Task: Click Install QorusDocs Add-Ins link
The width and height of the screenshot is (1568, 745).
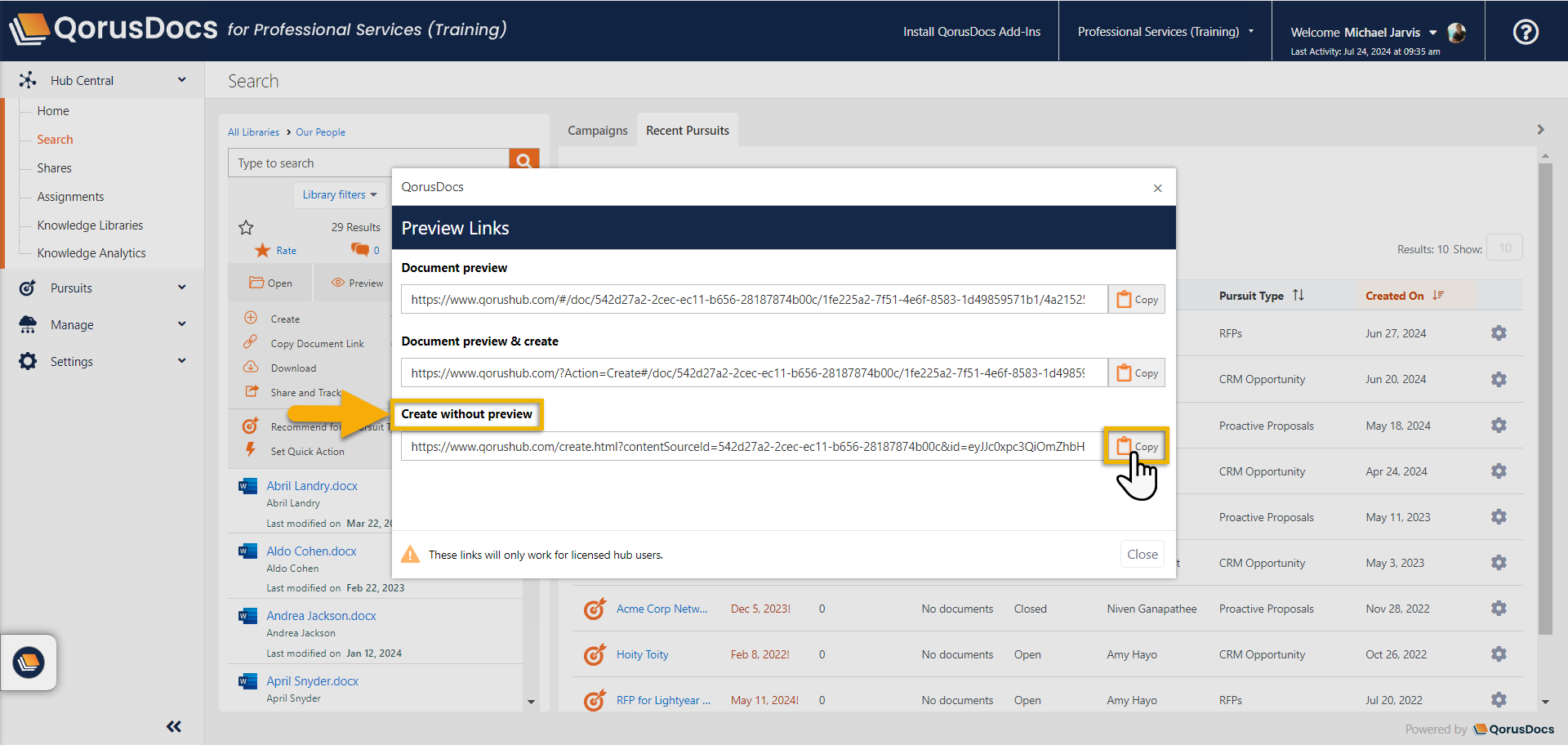Action: tap(972, 32)
